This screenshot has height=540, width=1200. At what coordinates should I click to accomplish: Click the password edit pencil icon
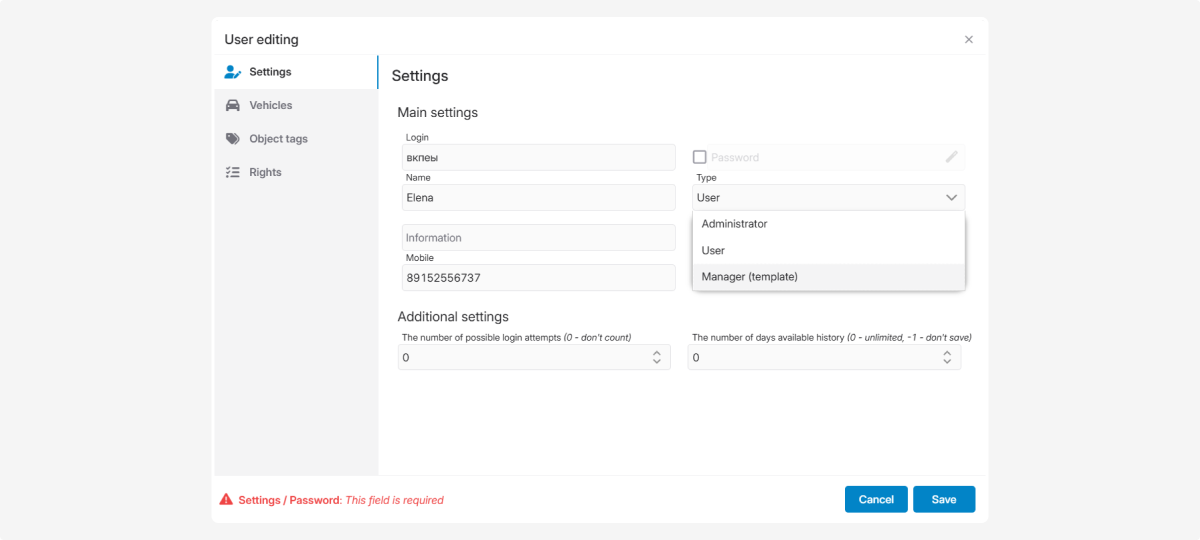(951, 157)
